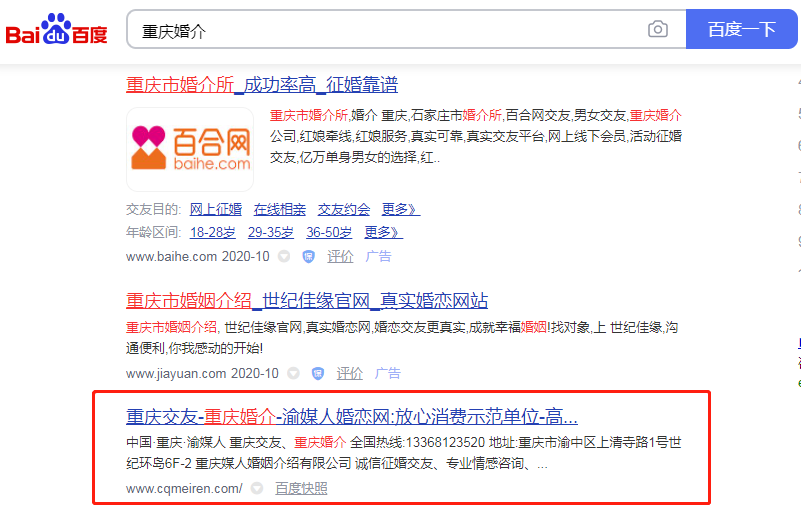
Task: Click the 保 shield icon beside jiayuan.com
Action: tap(318, 374)
